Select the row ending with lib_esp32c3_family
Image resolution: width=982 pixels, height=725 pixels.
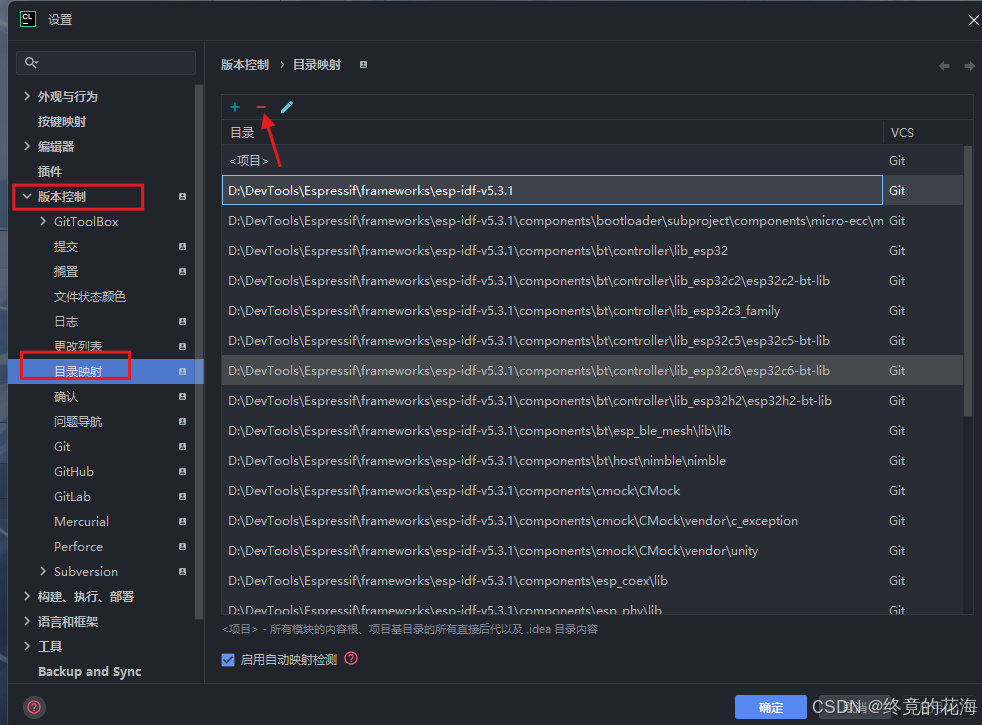click(592, 311)
